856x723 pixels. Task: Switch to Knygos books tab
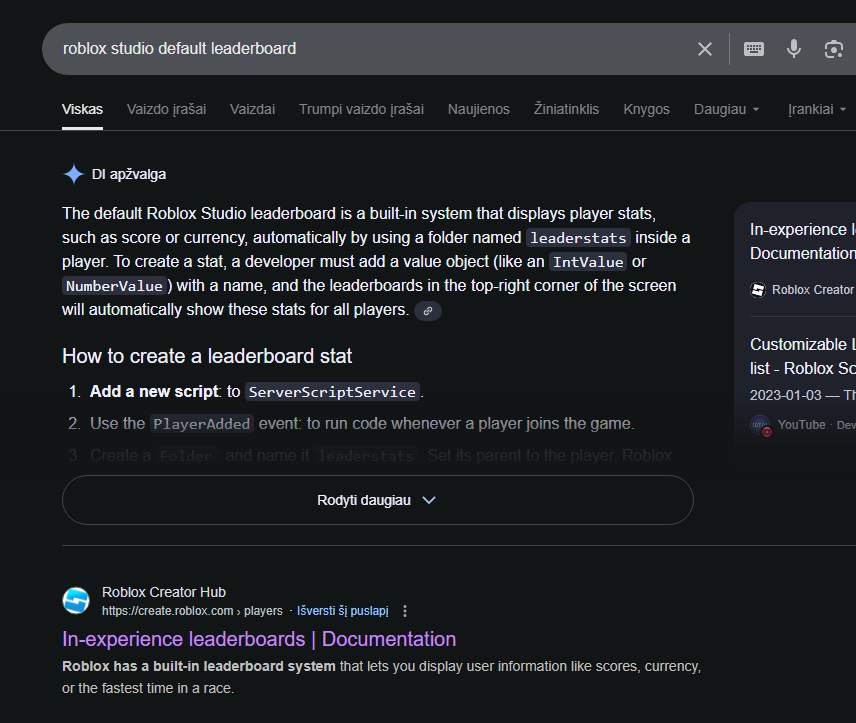(646, 109)
